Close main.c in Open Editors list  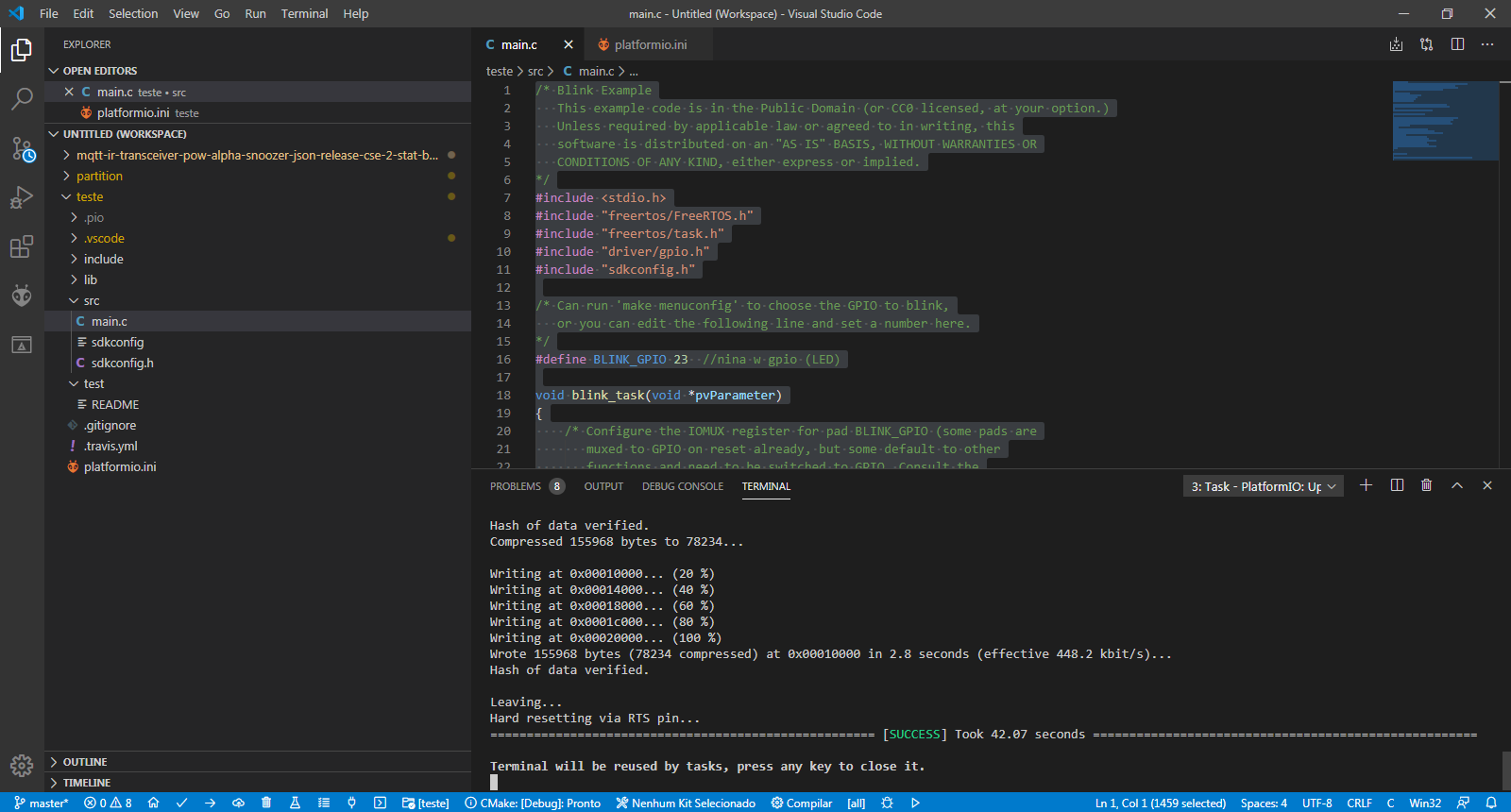pos(69,92)
